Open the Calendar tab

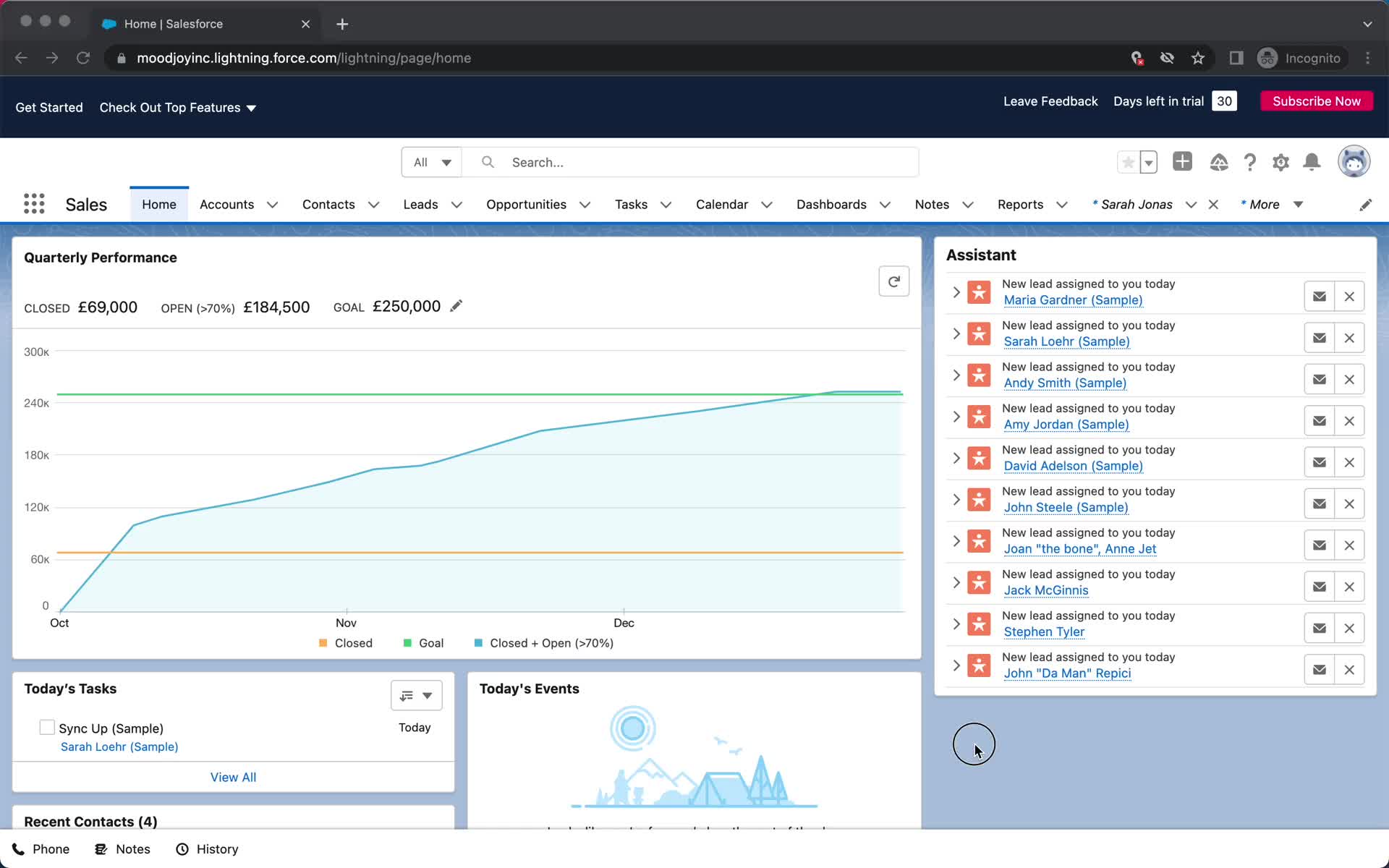click(722, 205)
